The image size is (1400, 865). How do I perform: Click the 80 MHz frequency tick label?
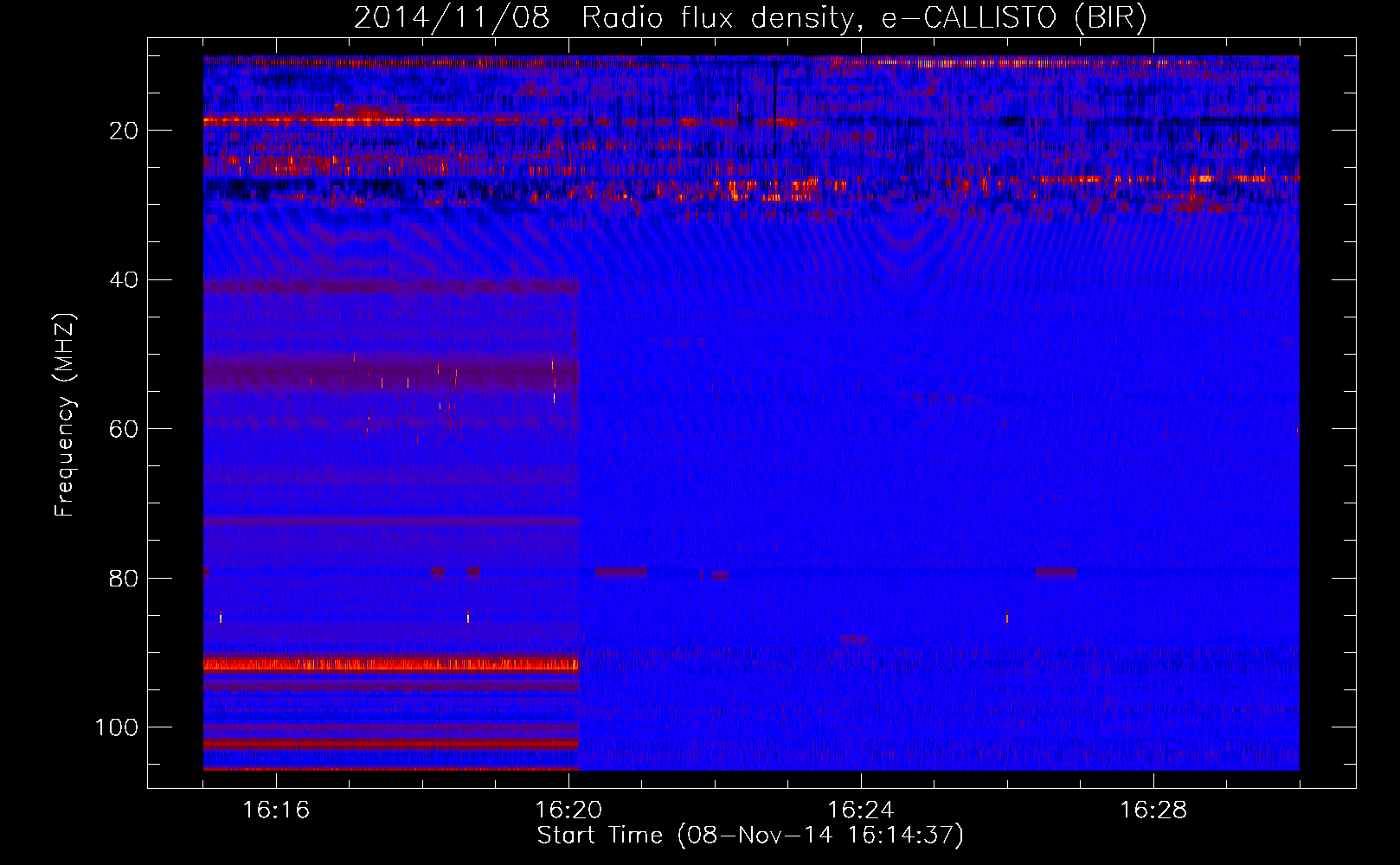click(x=124, y=579)
